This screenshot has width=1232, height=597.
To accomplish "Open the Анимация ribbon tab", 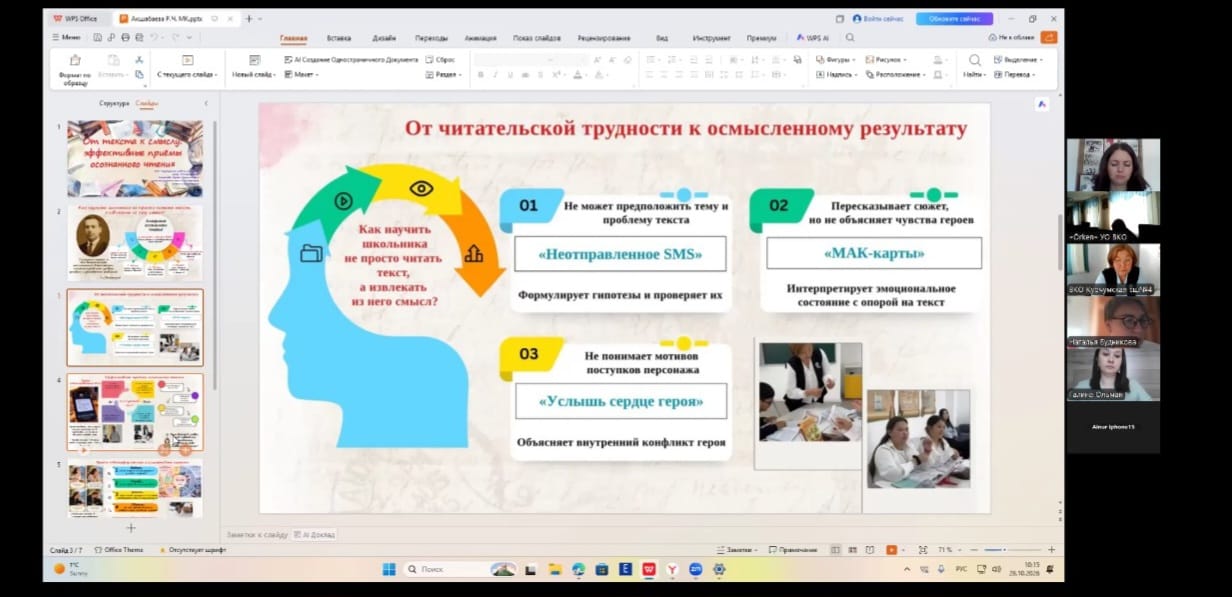I will click(x=480, y=38).
